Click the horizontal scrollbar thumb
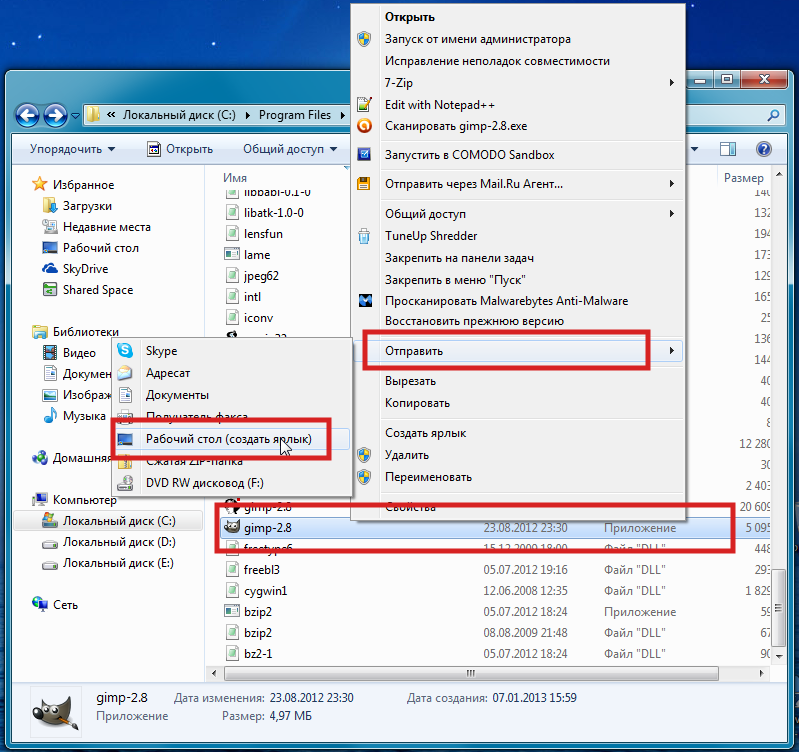799x752 pixels. [x=471, y=674]
